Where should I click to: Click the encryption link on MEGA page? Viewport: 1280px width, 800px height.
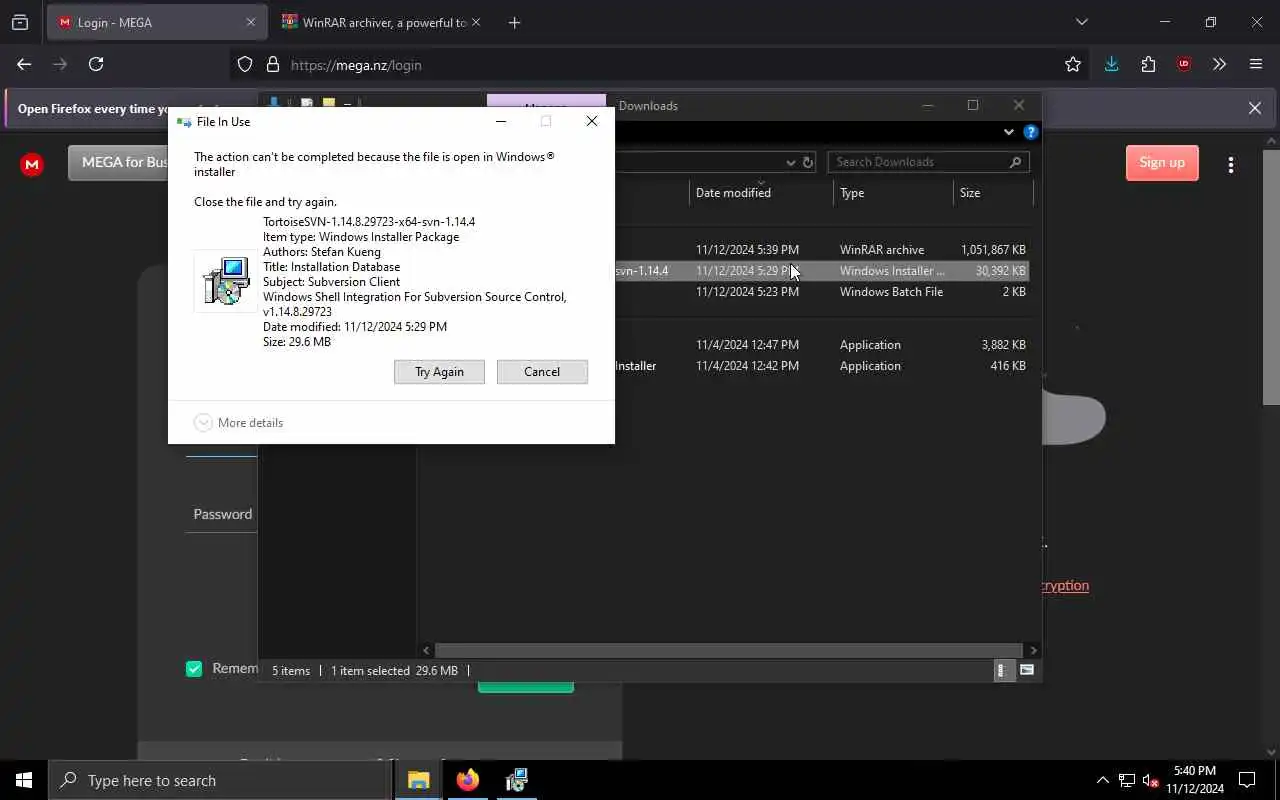pyautogui.click(x=1065, y=585)
